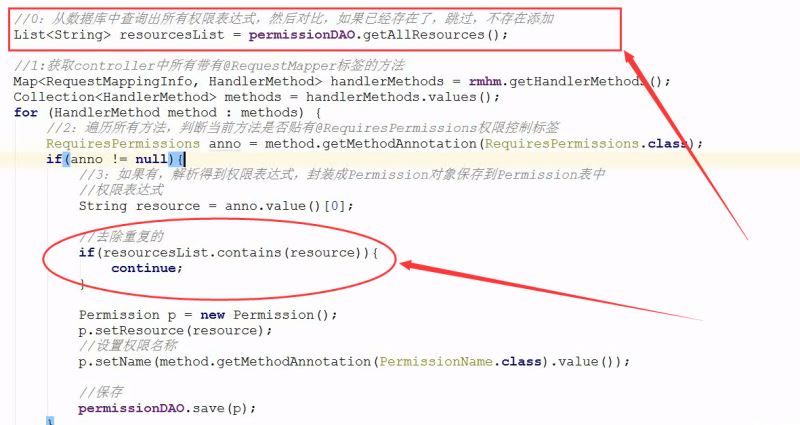
Task: Click RequiresPermissions type before anno
Action: [122, 144]
